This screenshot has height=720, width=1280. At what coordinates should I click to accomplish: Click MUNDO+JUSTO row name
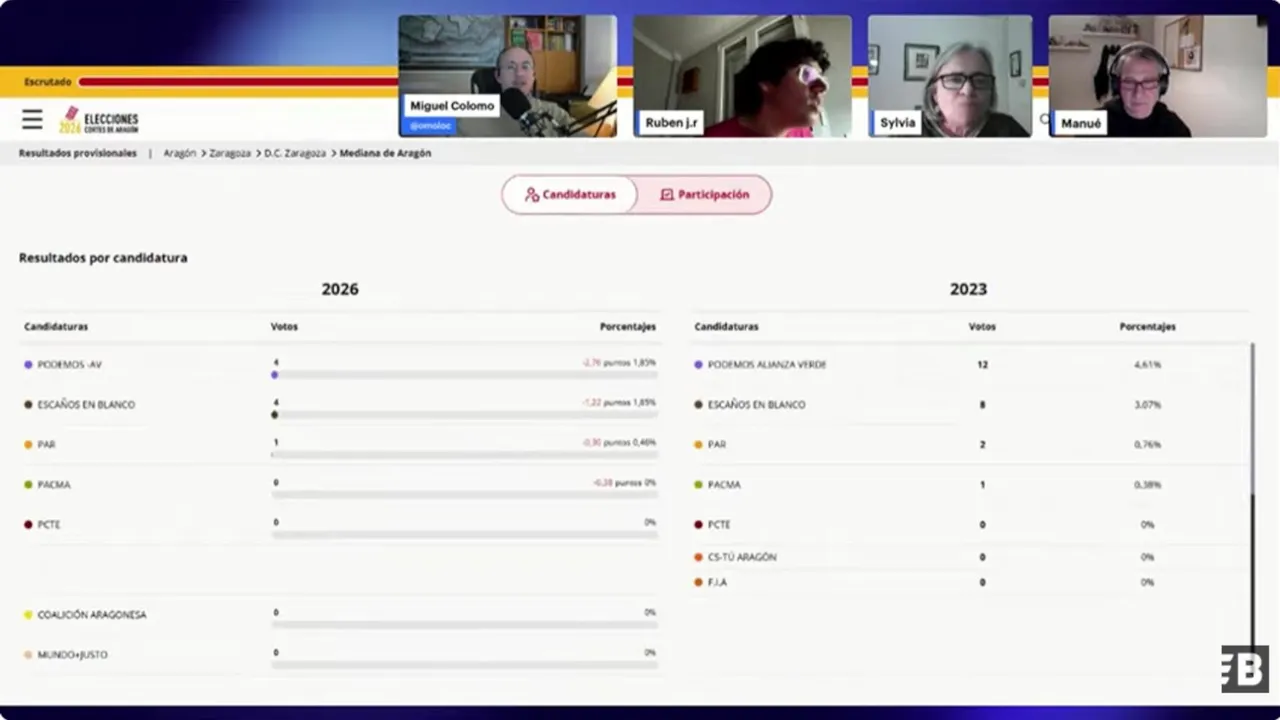point(72,655)
